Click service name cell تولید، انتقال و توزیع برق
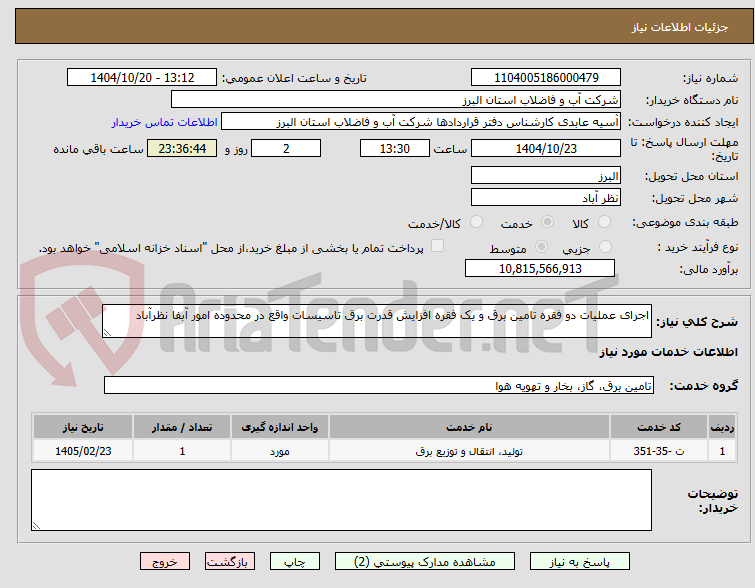755x588 pixels. coord(469,451)
